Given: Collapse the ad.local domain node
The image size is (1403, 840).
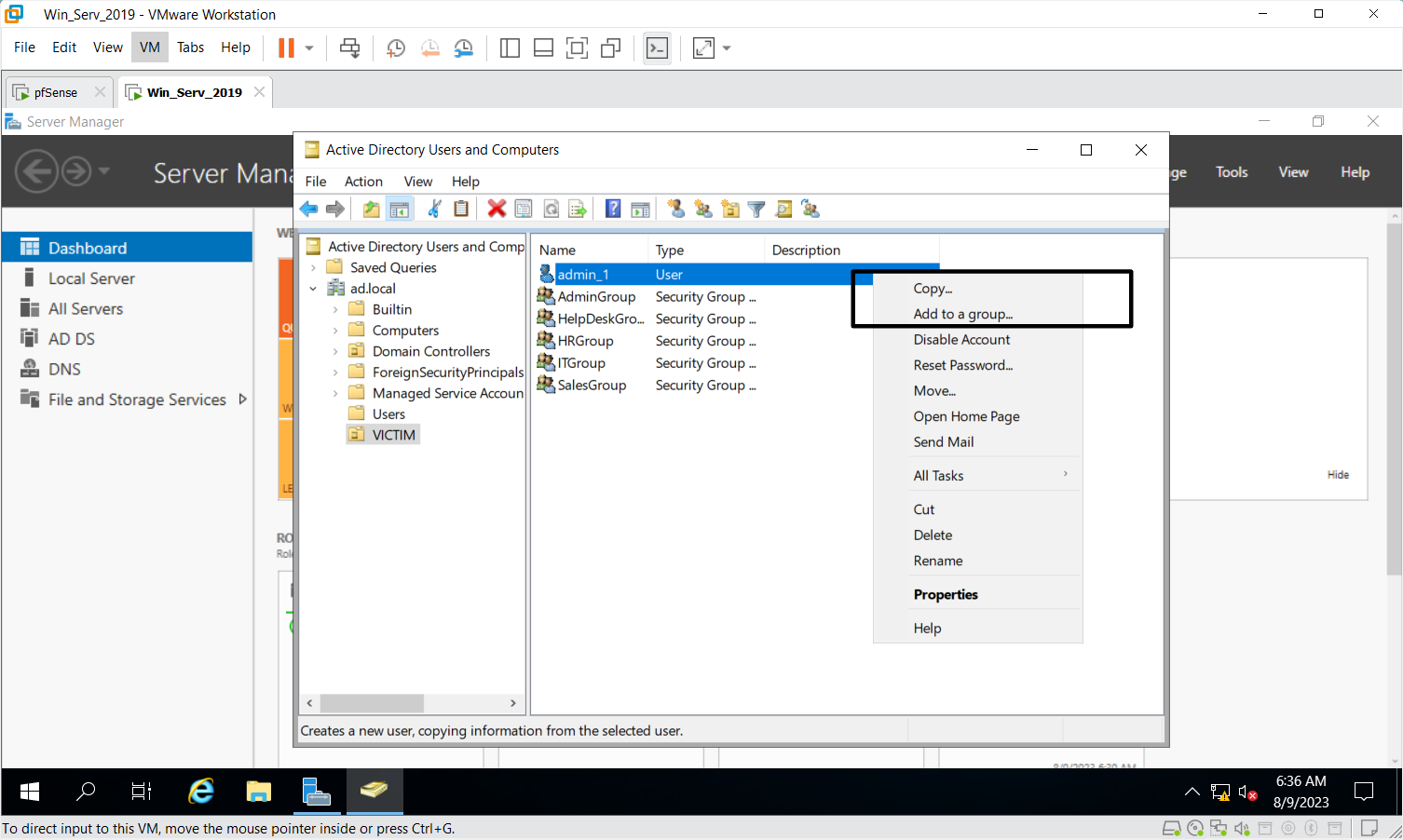Looking at the screenshot, I should click(x=313, y=289).
